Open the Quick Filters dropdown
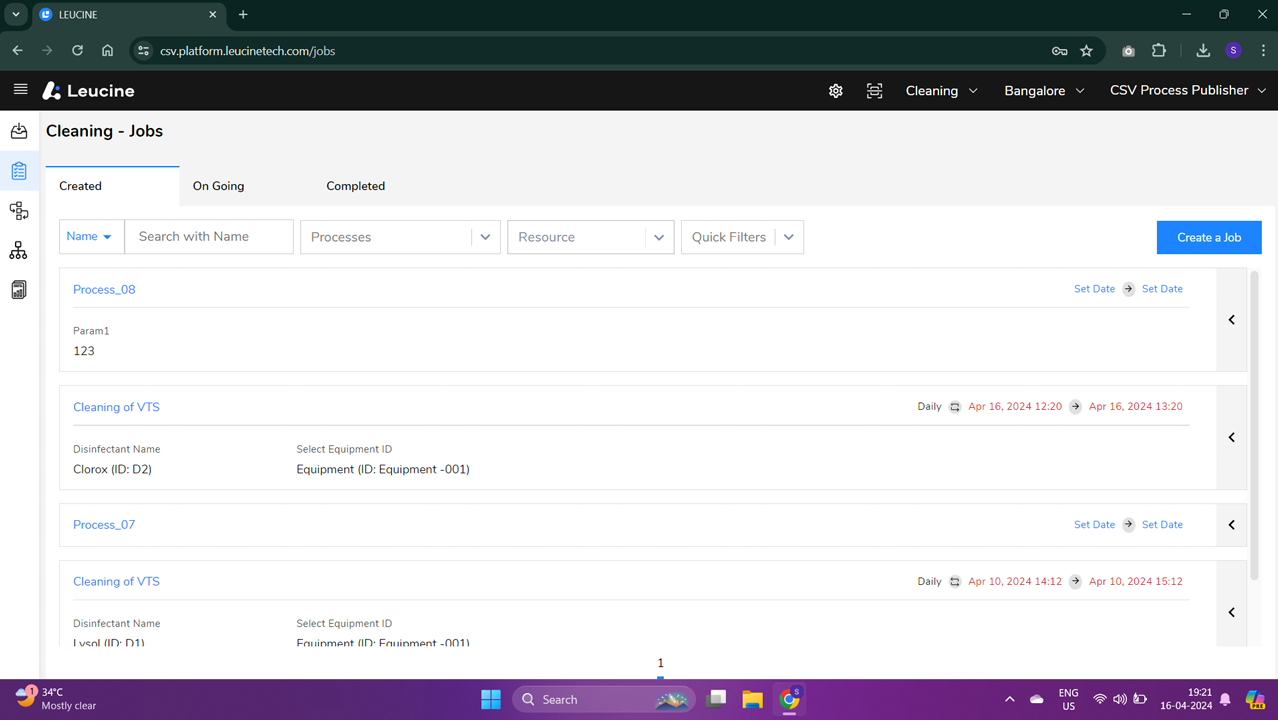The height and width of the screenshot is (721, 1278). click(789, 237)
